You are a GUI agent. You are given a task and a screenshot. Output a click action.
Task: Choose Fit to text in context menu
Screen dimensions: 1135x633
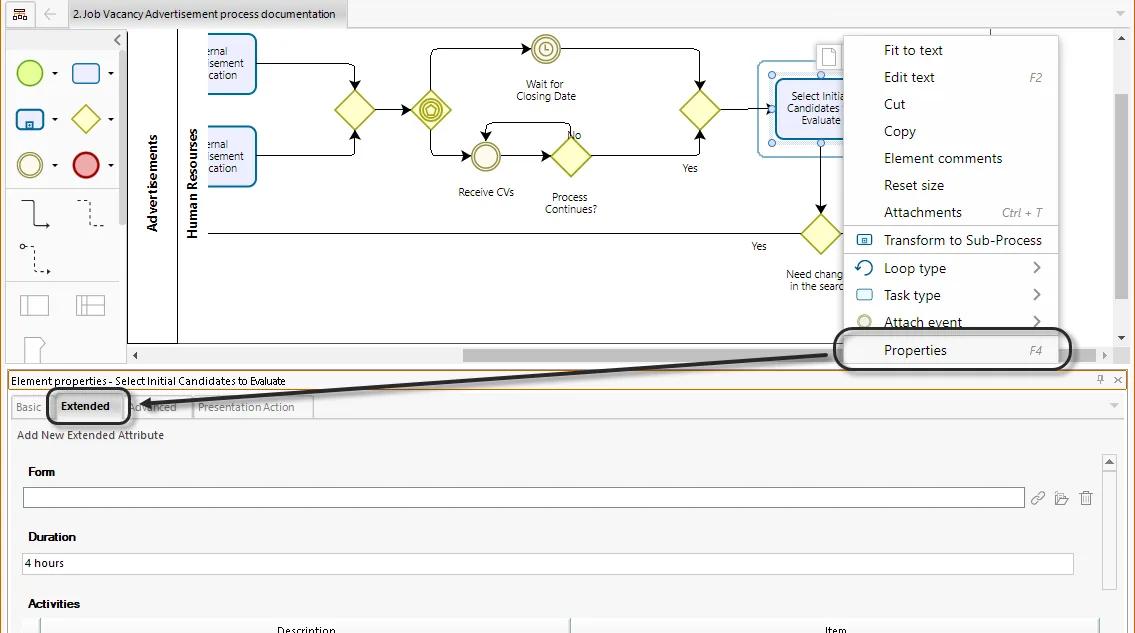[x=951, y=50]
